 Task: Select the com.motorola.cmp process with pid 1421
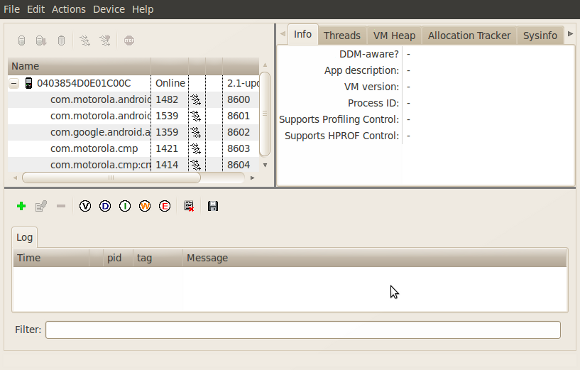point(134,148)
